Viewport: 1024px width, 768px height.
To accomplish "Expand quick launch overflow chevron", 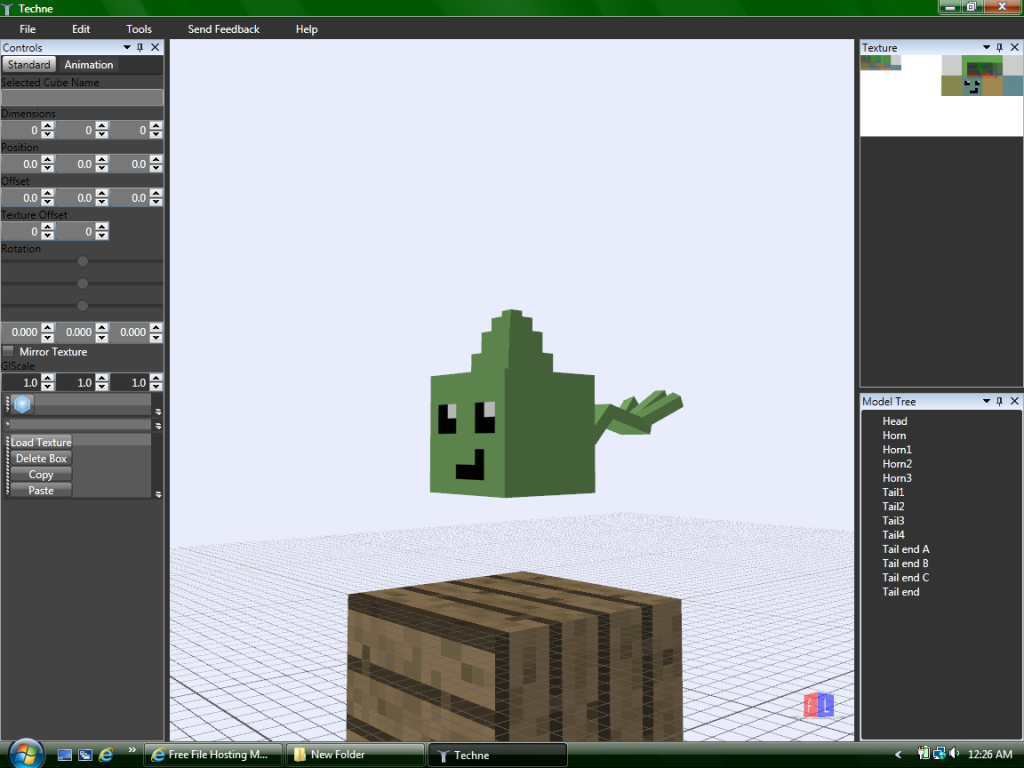I will point(132,750).
